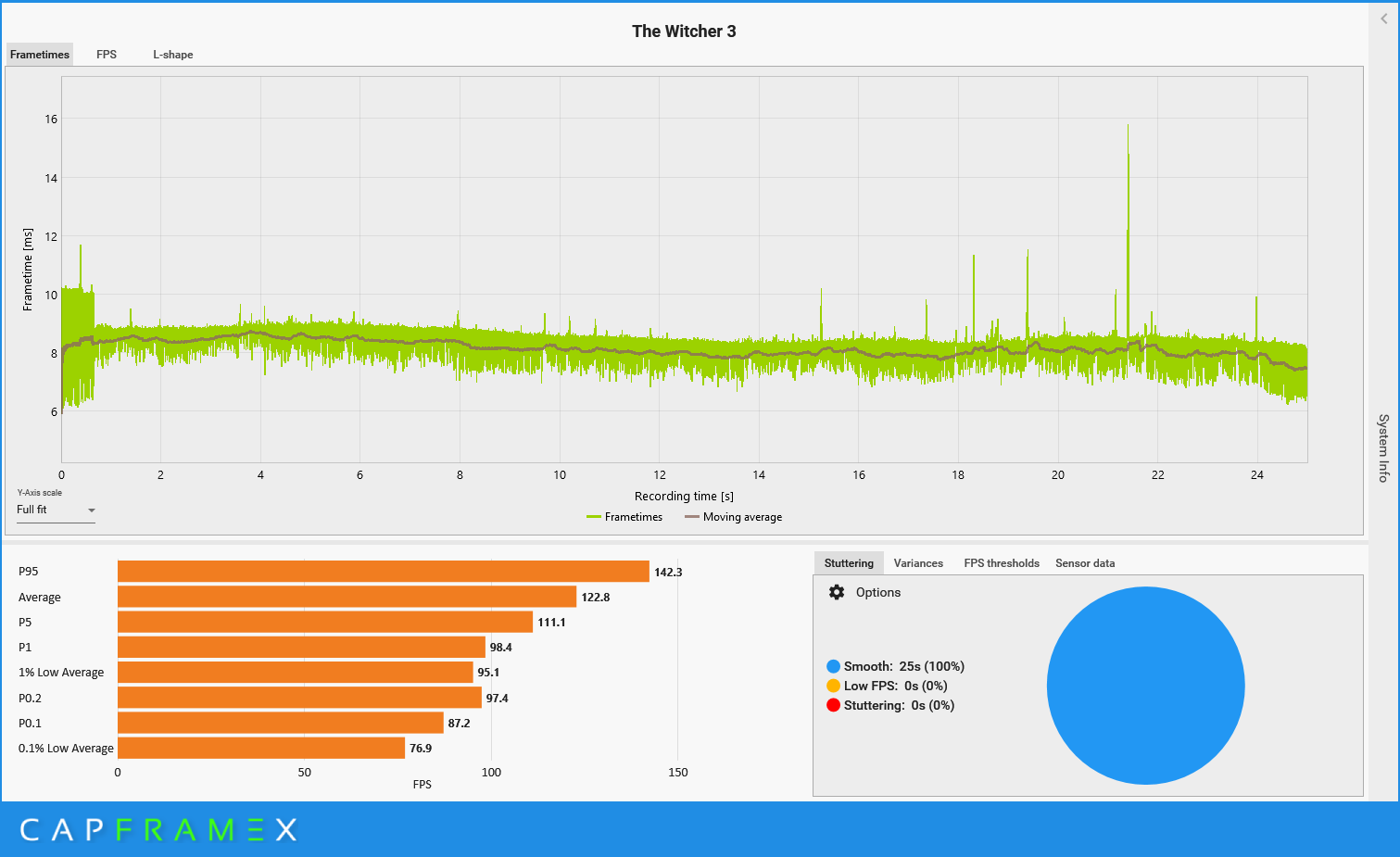
Task: Open the Y-Axis scale Full fit dropdown
Action: [56, 510]
